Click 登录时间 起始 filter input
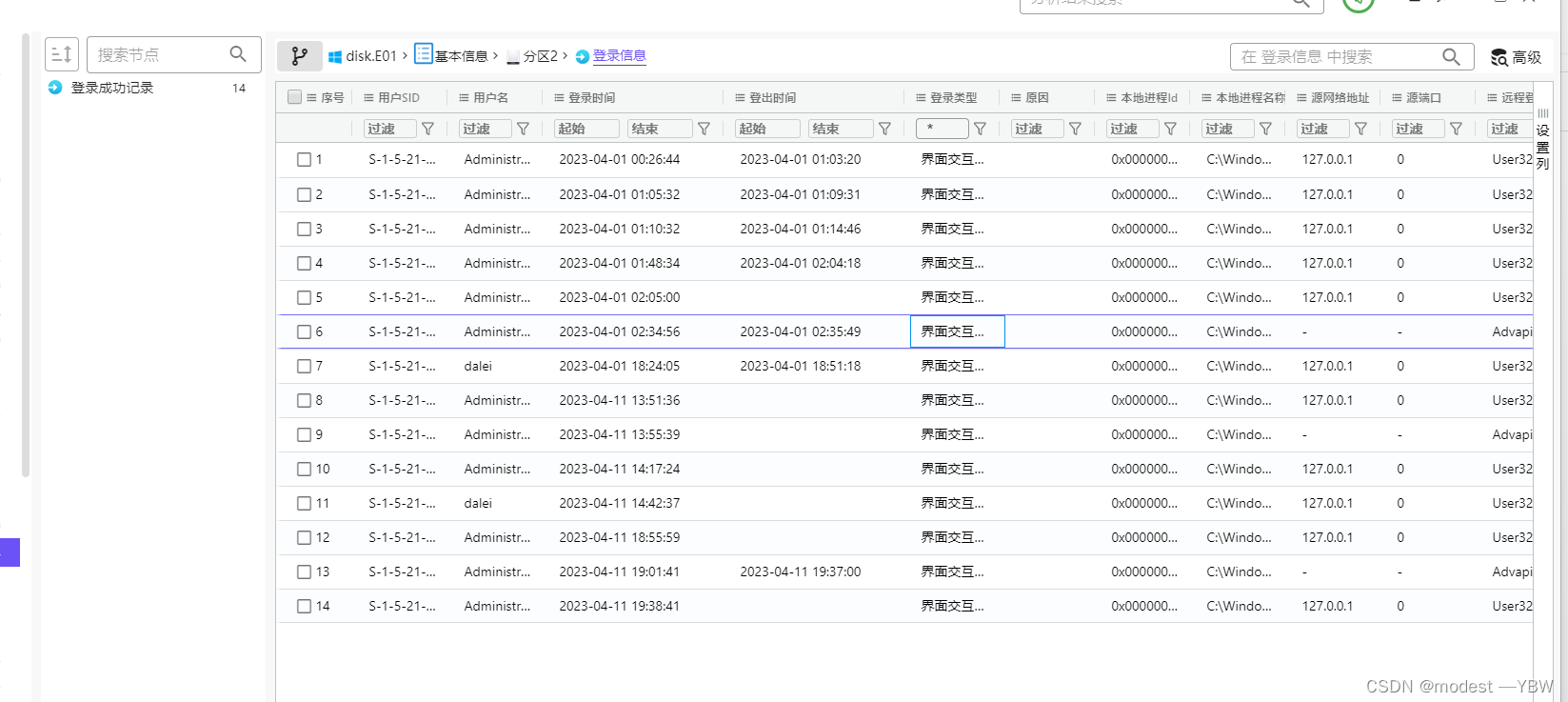The image size is (1568, 702). [586, 129]
